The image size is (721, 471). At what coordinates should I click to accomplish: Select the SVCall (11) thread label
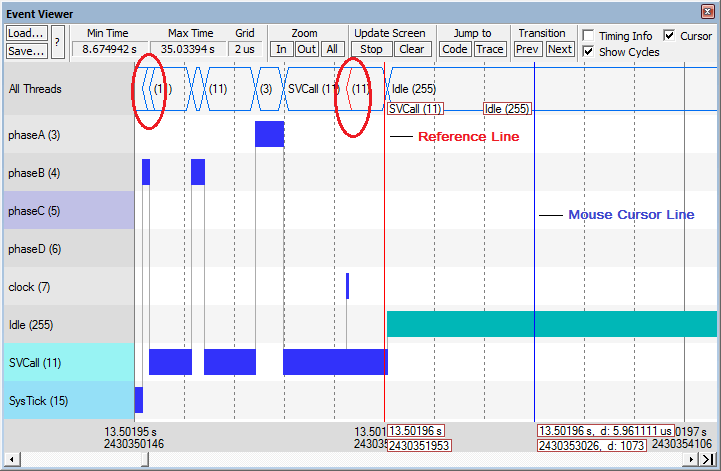point(67,363)
